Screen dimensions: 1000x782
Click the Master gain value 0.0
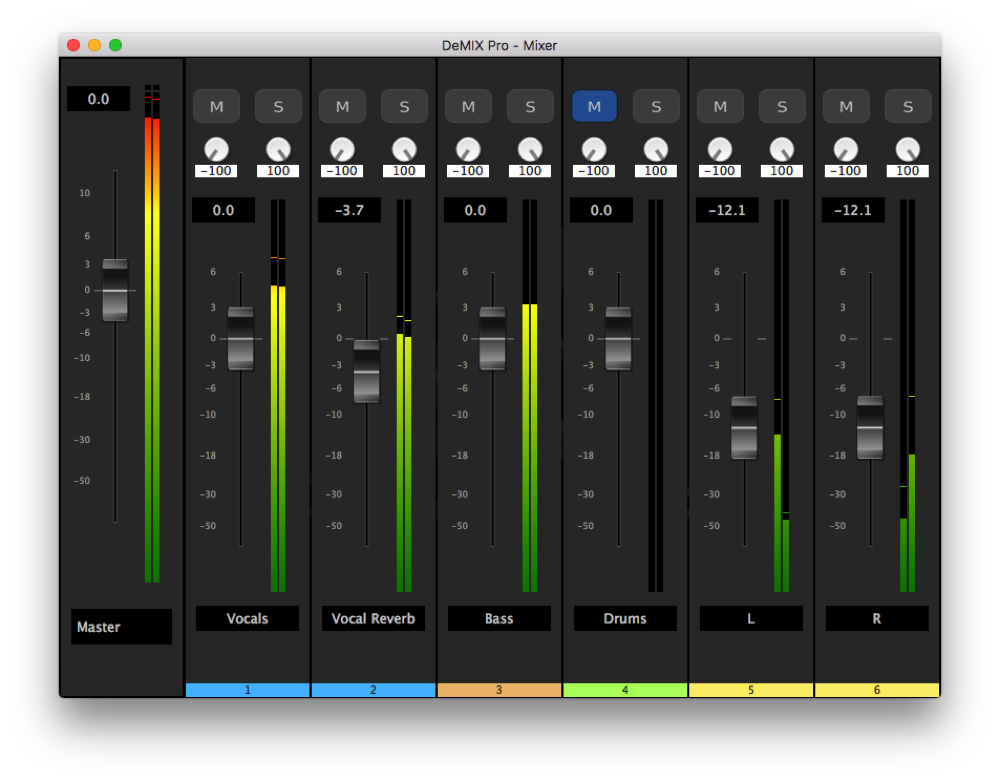(98, 99)
